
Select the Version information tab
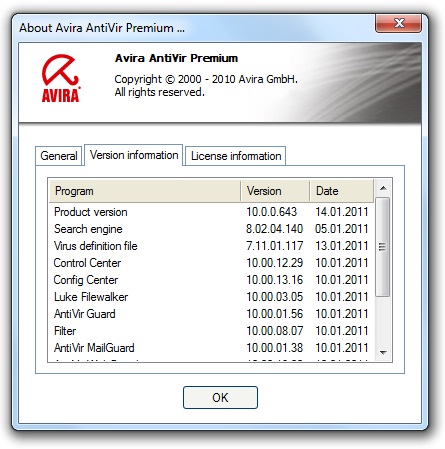pyautogui.click(x=134, y=155)
